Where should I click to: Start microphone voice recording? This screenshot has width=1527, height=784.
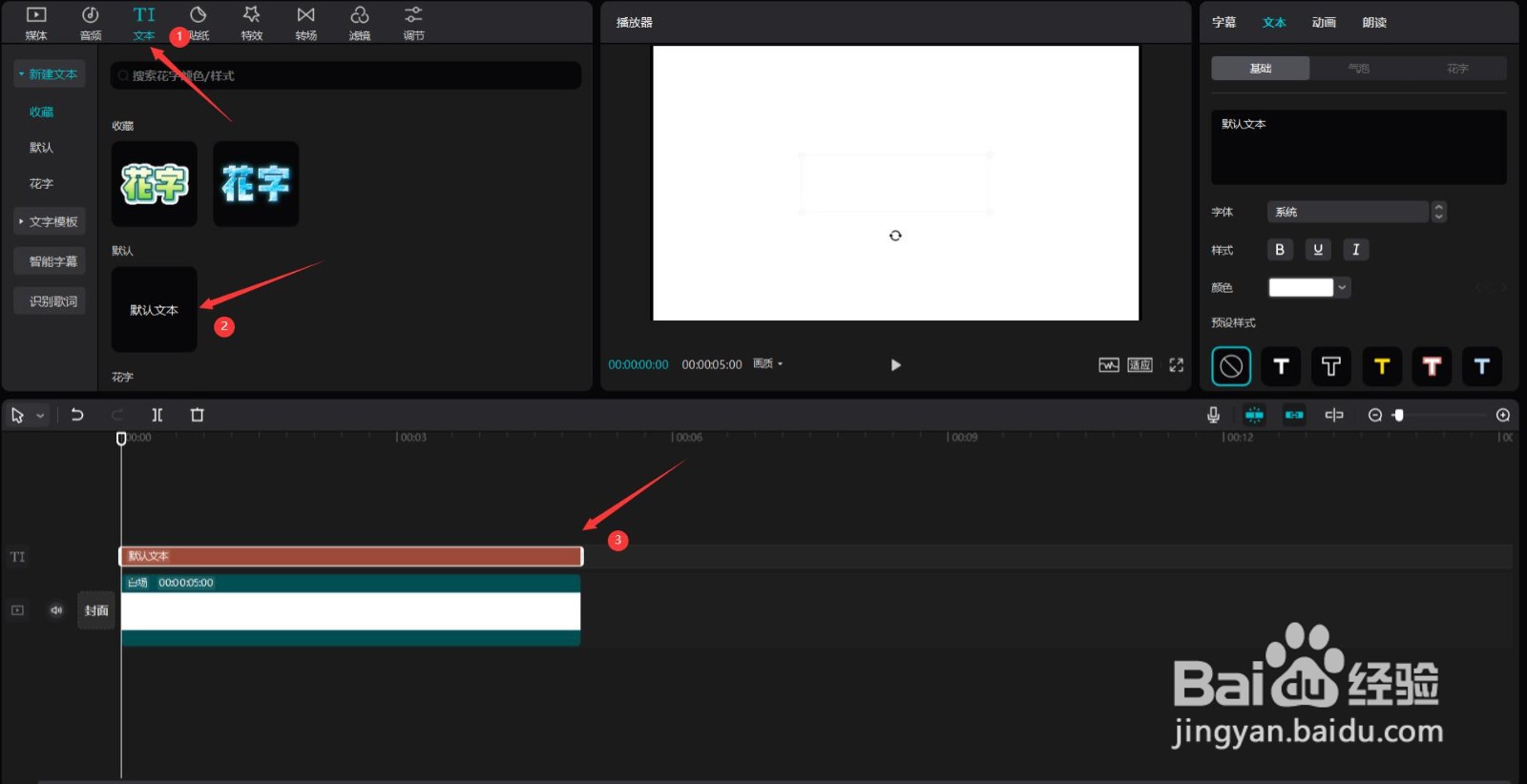pos(1213,415)
